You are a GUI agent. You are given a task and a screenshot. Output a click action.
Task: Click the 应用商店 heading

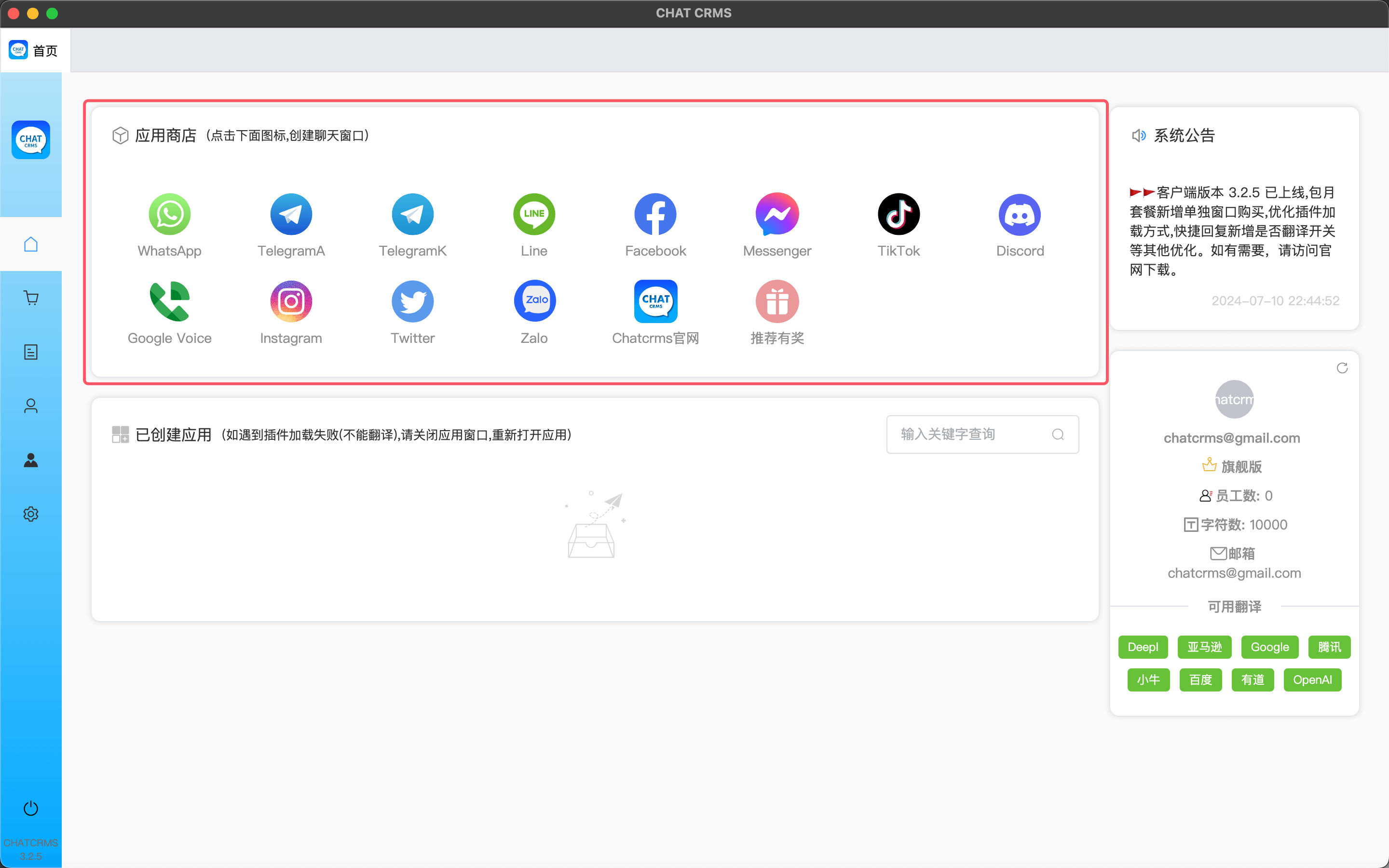(x=165, y=136)
